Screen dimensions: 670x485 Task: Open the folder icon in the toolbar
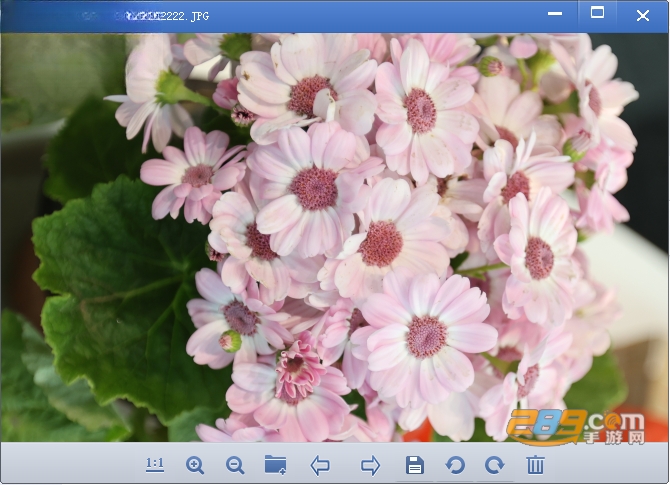275,465
